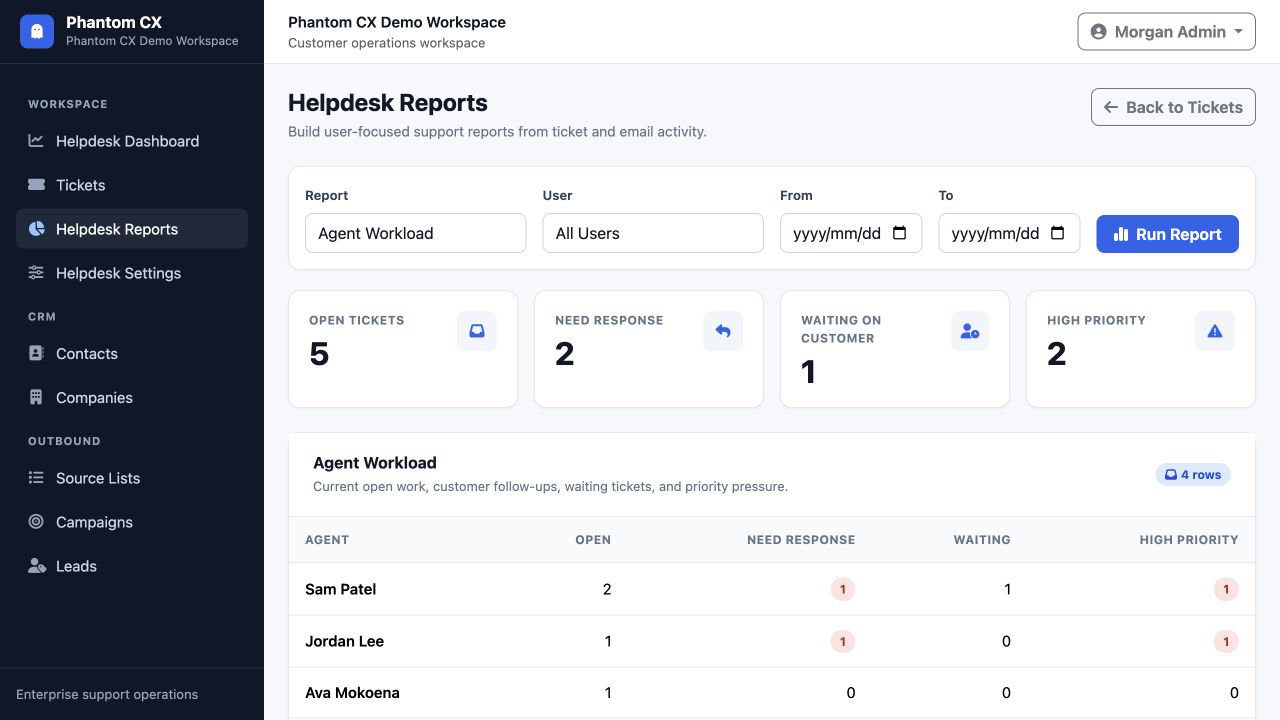Click the Open Tickets summary card
This screenshot has width=1280, height=720.
coord(403,349)
